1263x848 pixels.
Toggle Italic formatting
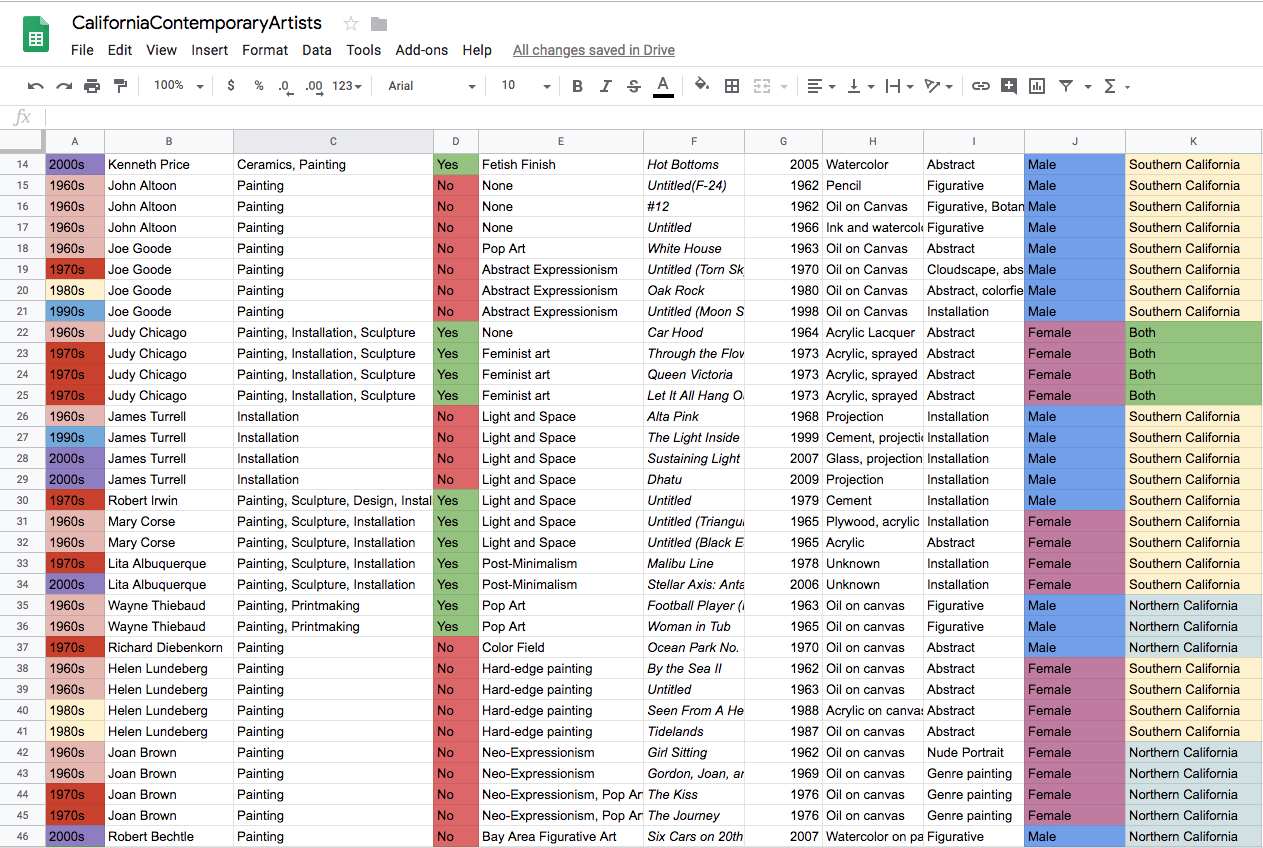(x=605, y=86)
